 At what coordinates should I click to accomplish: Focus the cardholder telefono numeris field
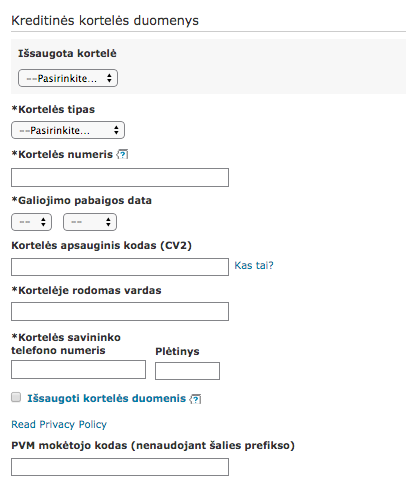point(79,369)
